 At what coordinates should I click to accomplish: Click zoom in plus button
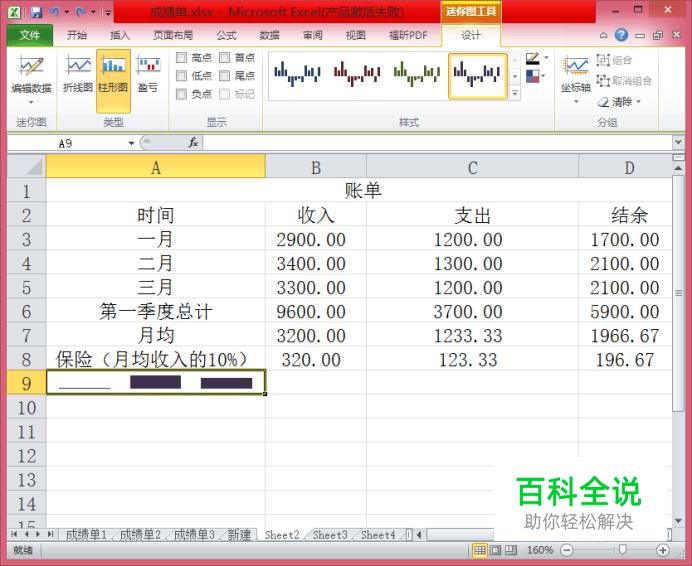point(662,550)
